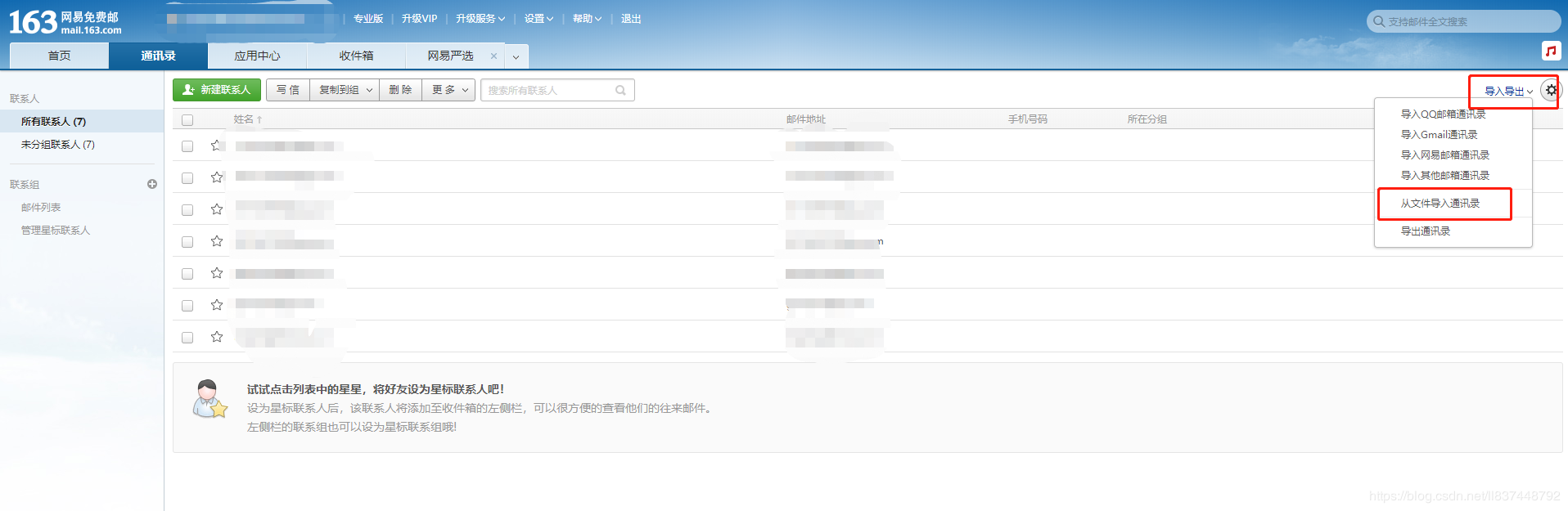
Task: Switch to the 通讯录 tab
Action: point(158,56)
